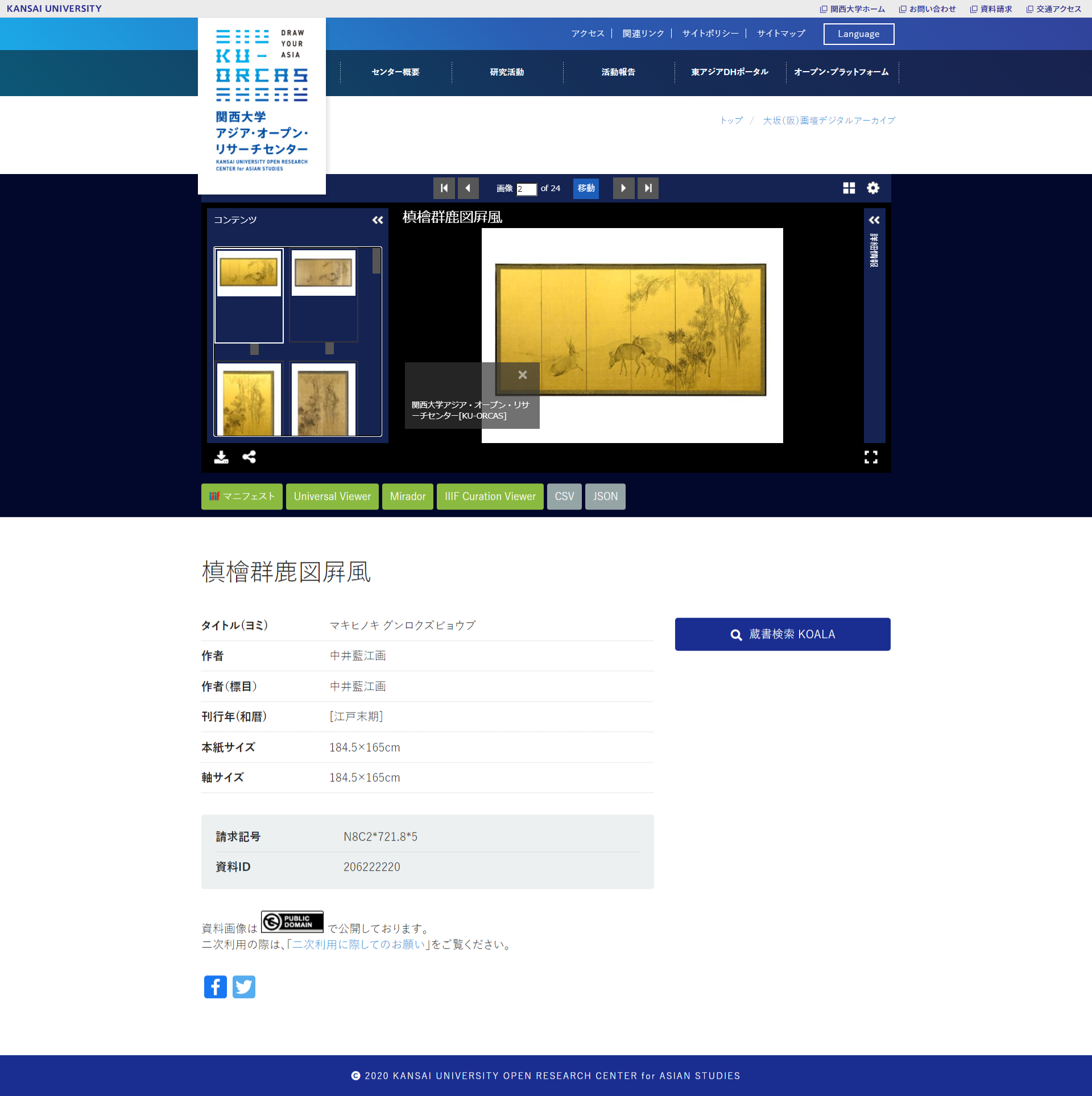
Task: Open in Universal Viewer
Action: click(332, 497)
